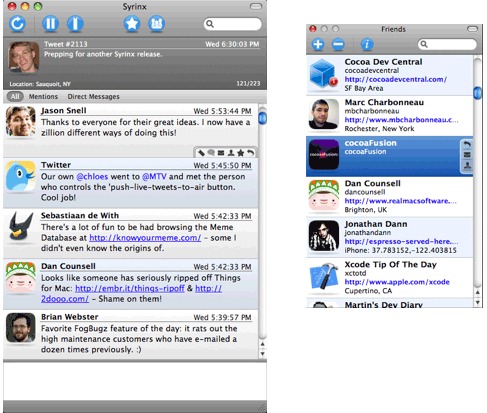487x413 pixels.
Task: Open the www.mbcharbonneau.c... link
Action: [401, 120]
